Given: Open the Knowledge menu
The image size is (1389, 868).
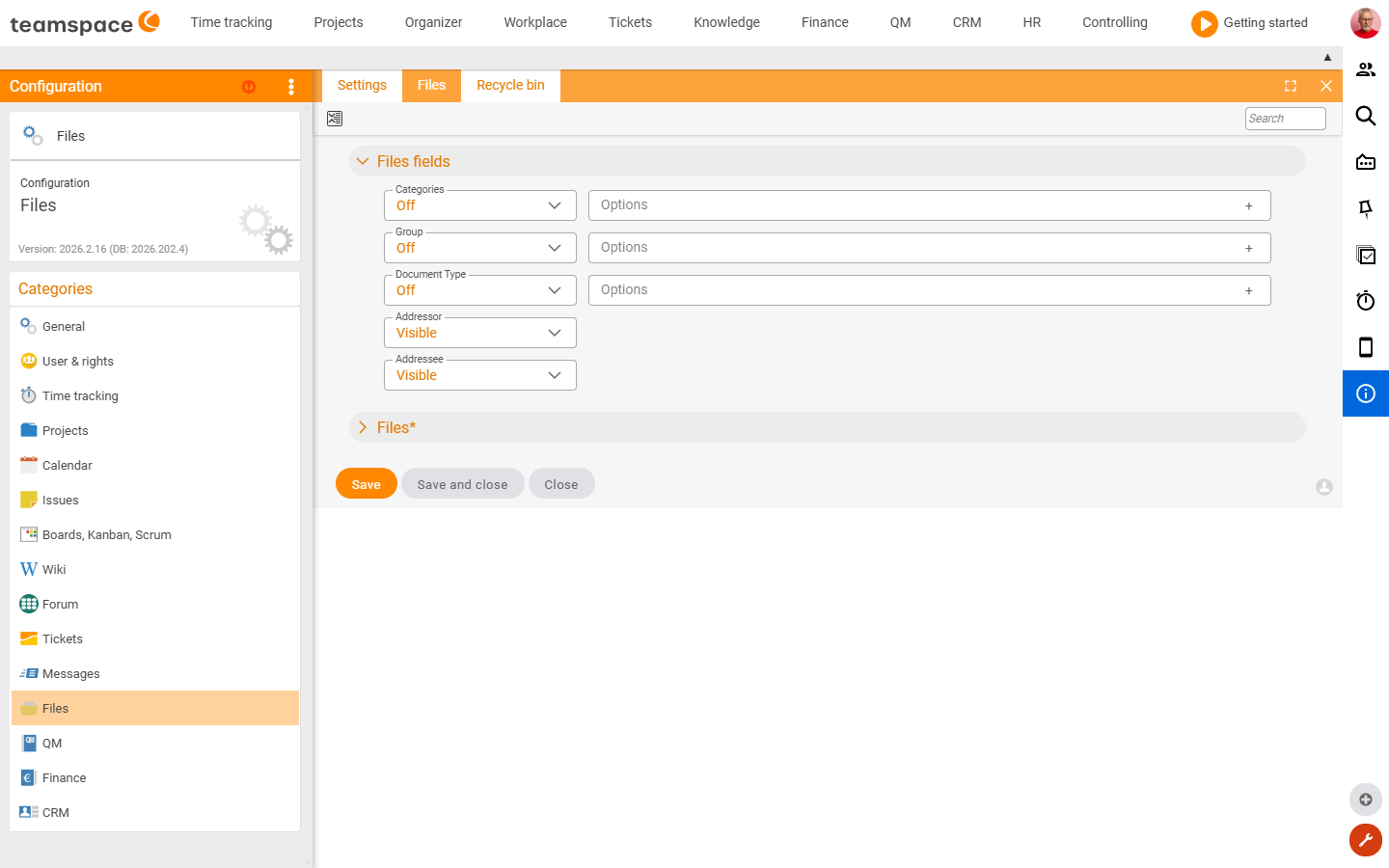Looking at the screenshot, I should pyautogui.click(x=726, y=22).
